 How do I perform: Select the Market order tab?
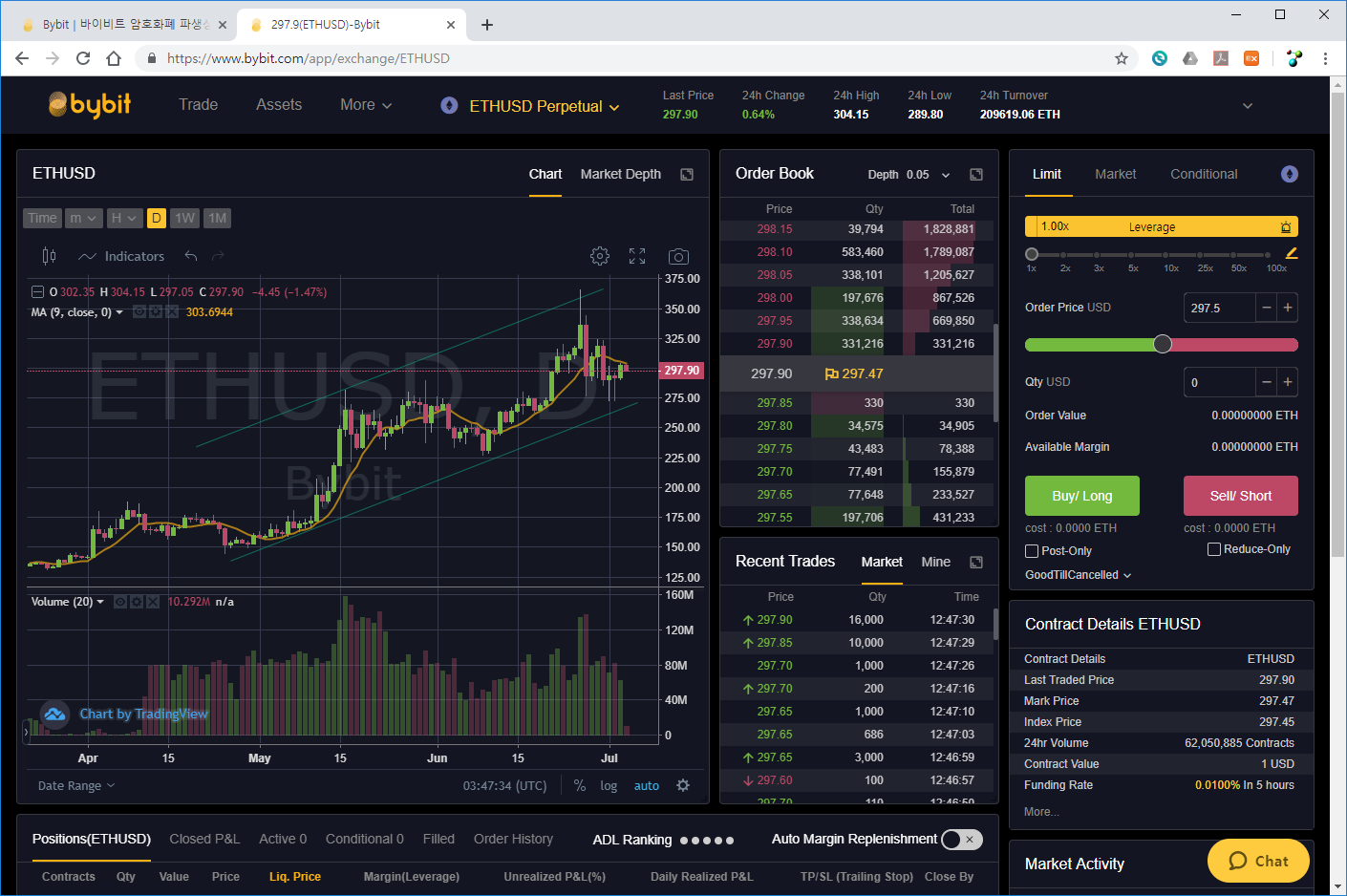tap(1116, 174)
